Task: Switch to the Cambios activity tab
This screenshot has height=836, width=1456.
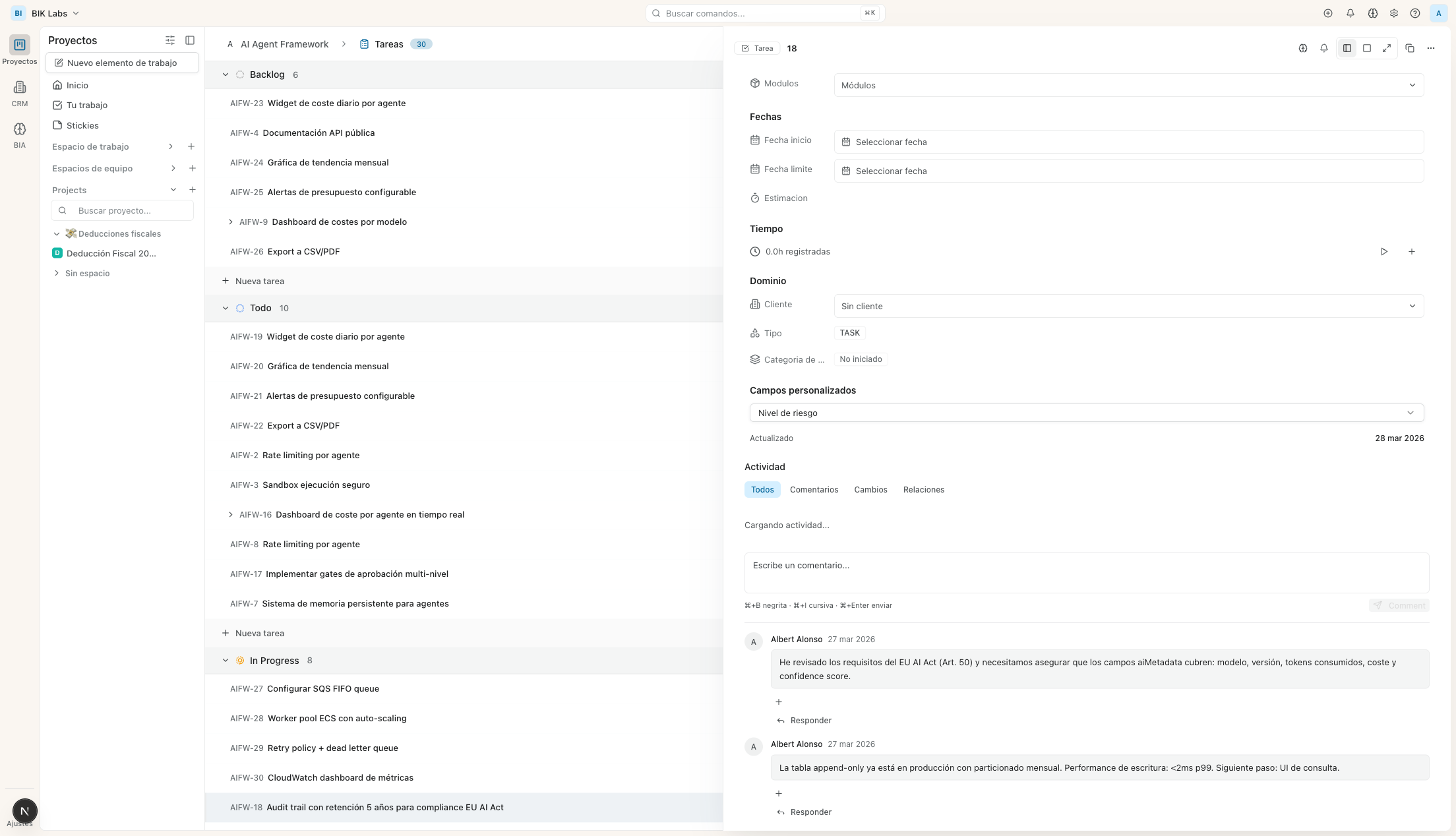Action: point(870,490)
